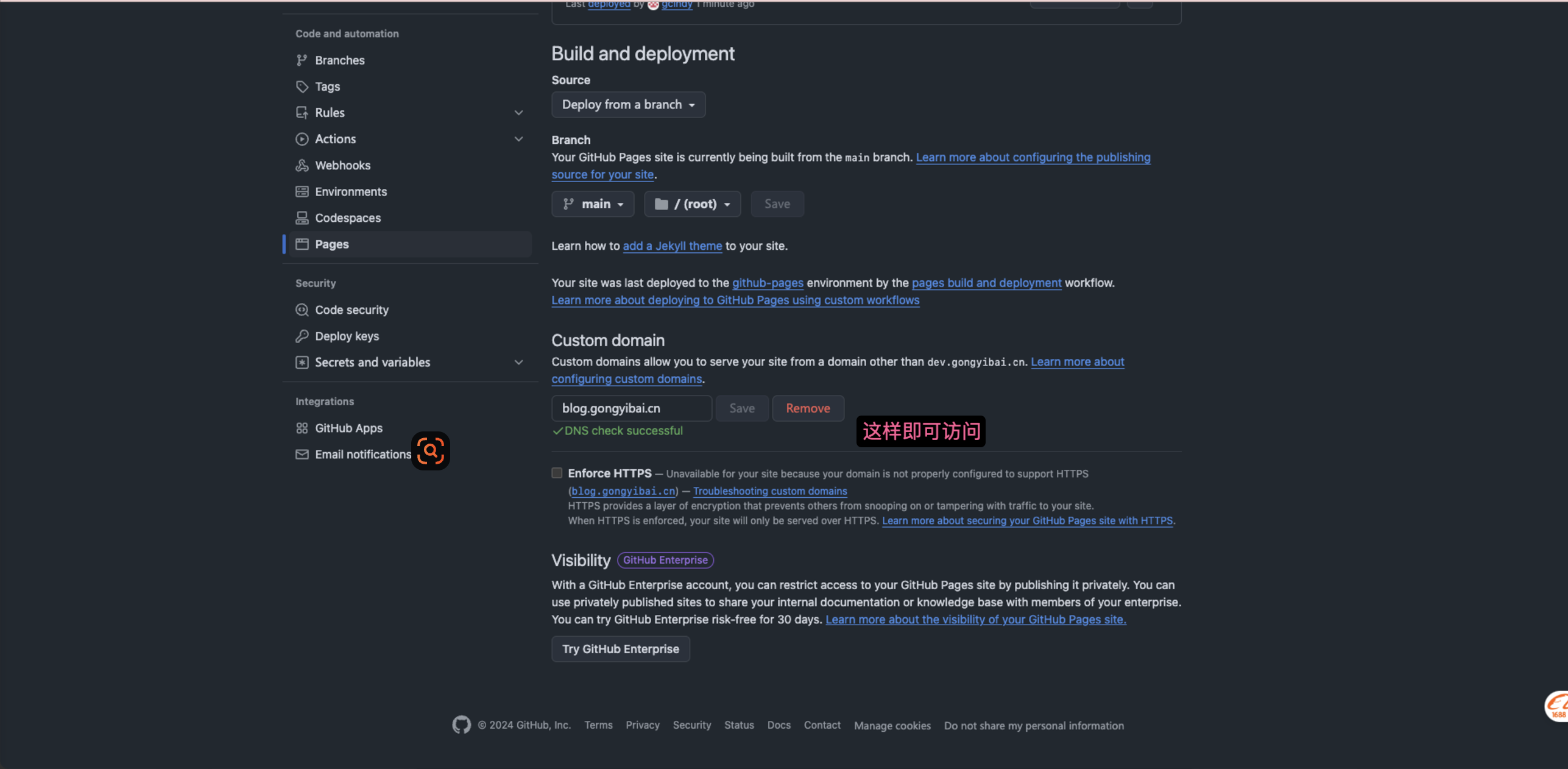This screenshot has height=769, width=1568.
Task: Expand the Rules section chevron
Action: click(x=518, y=113)
